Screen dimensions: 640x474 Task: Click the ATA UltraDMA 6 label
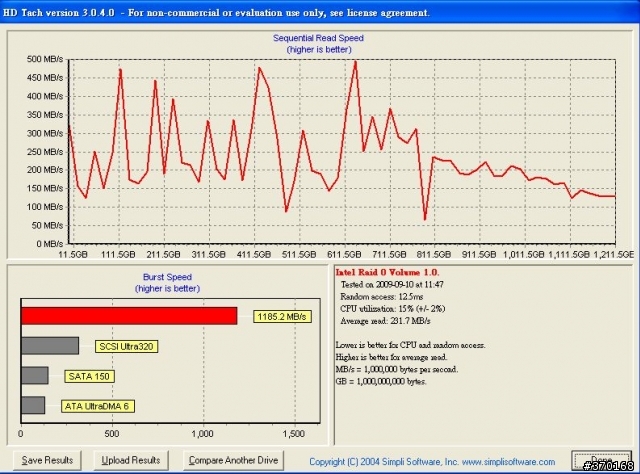[97, 406]
